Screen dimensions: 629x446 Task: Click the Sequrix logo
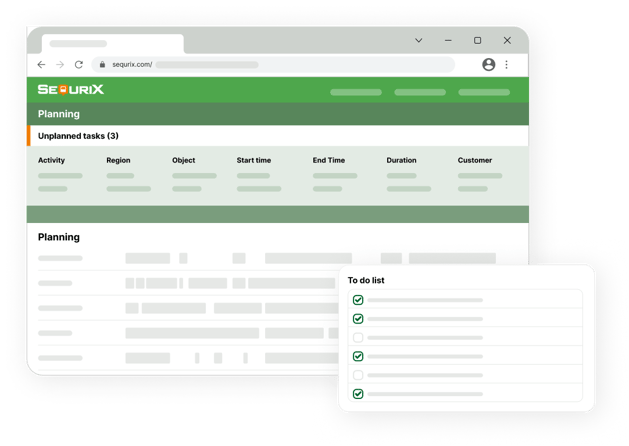tap(71, 89)
